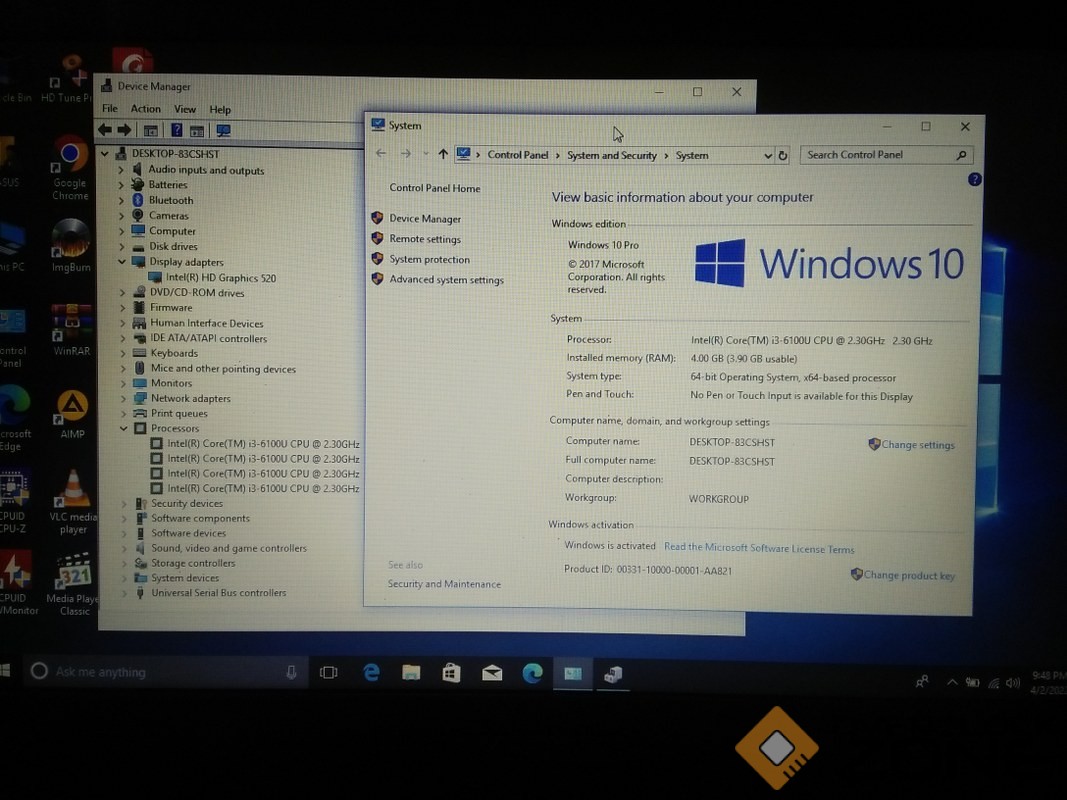Click Device Manager link in System sidebar
Image resolution: width=1067 pixels, height=800 pixels.
tap(425, 218)
